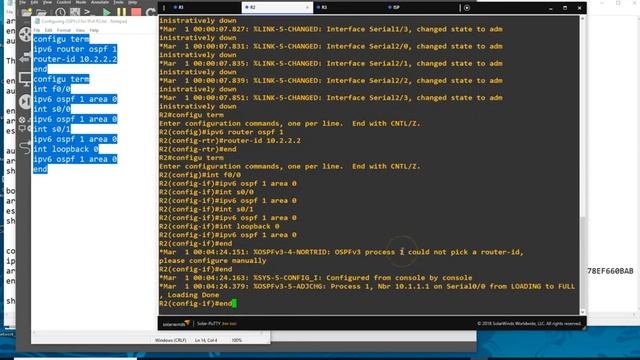Click the open project folder icon in GNS3
This screenshot has height=360, width=640.
41,12
